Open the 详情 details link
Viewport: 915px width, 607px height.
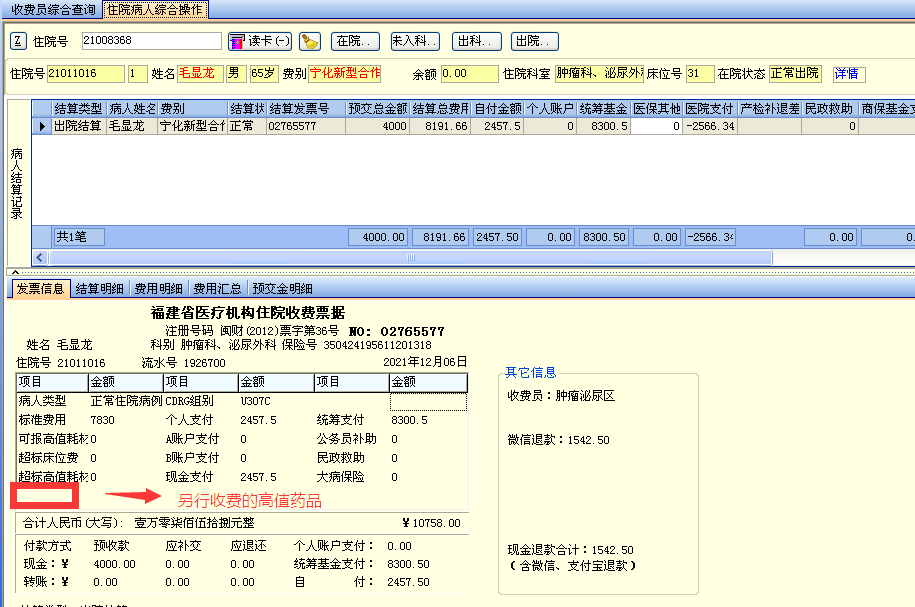pos(848,74)
